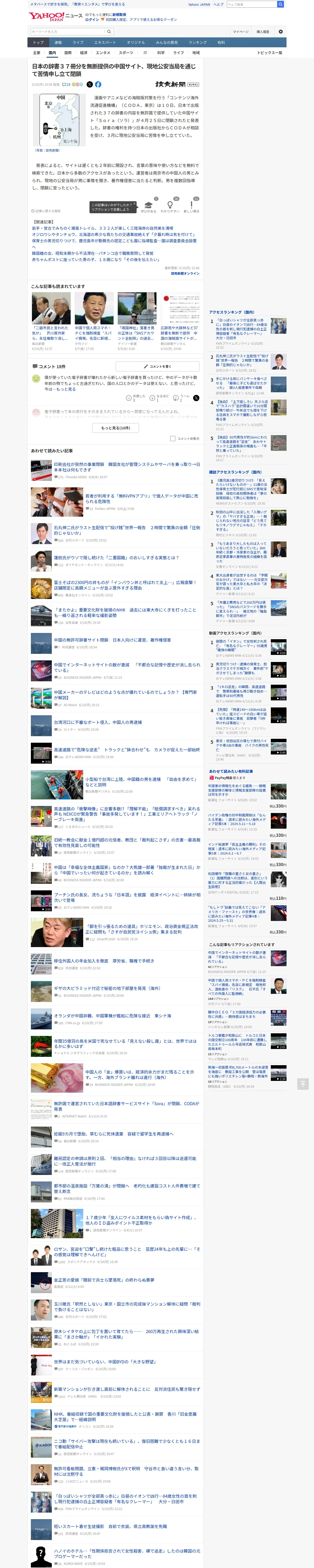The image size is (314, 1568).
Task: Click the keyword search input field
Action: coord(67,32)
